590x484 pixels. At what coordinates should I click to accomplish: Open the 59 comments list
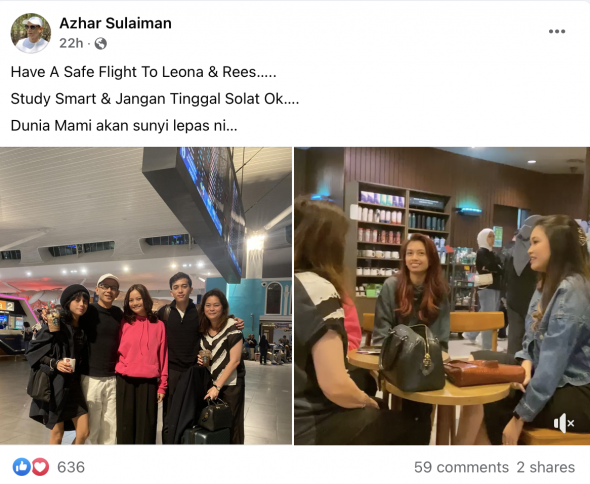click(x=461, y=467)
